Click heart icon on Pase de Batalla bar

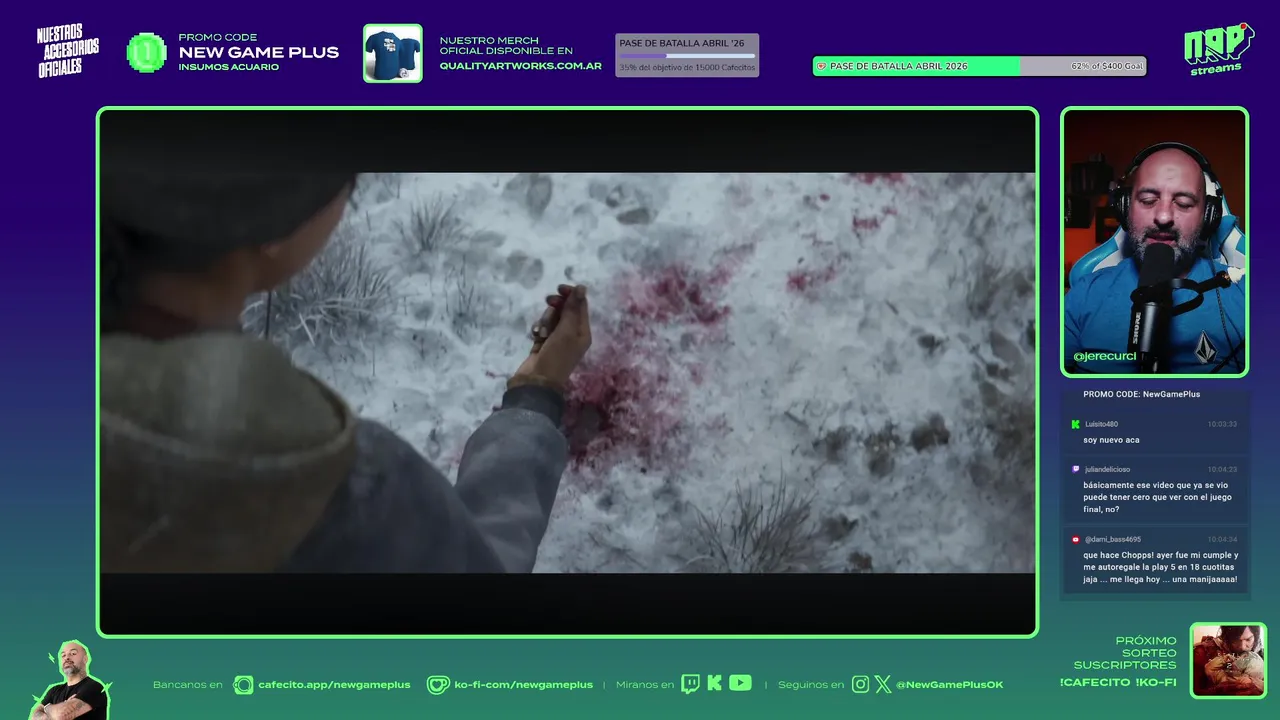[x=822, y=66]
